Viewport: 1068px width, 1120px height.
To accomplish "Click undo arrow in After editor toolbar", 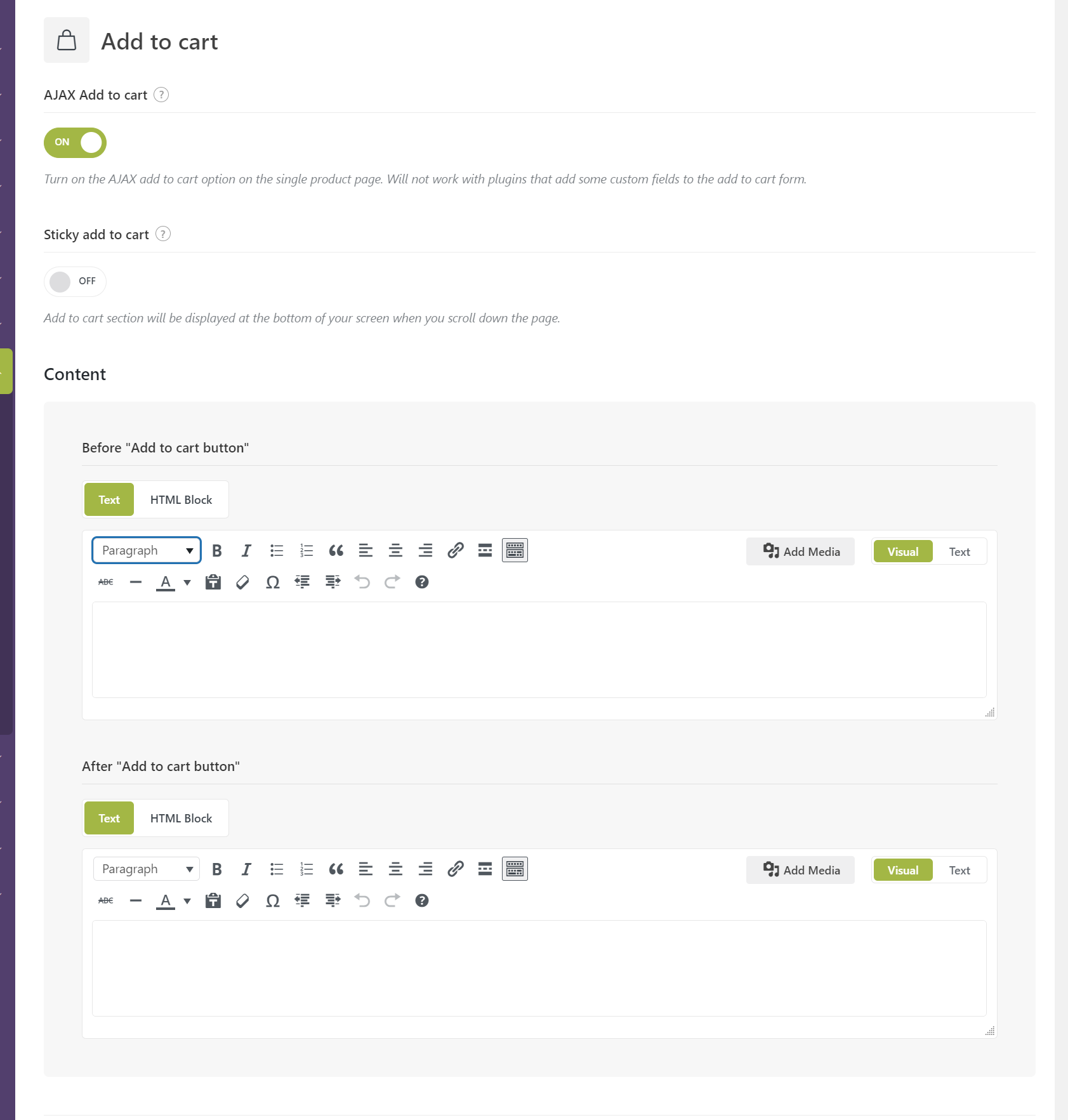I will pos(362,901).
